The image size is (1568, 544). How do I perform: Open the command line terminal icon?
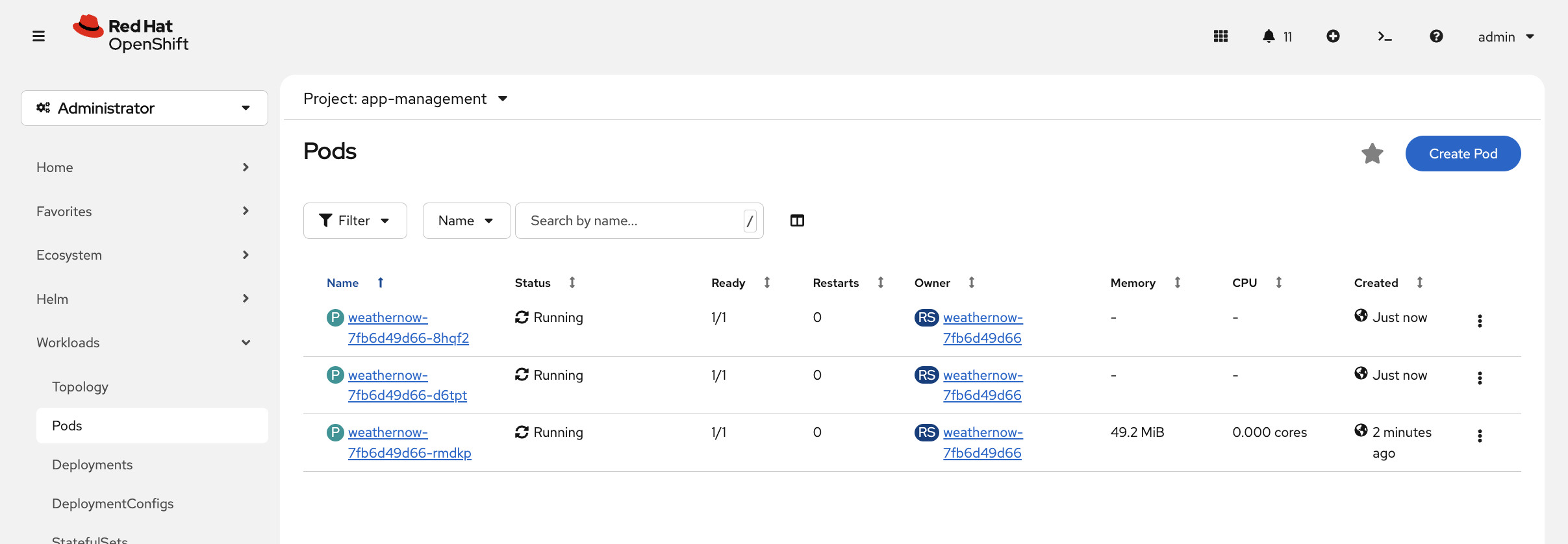pos(1385,36)
